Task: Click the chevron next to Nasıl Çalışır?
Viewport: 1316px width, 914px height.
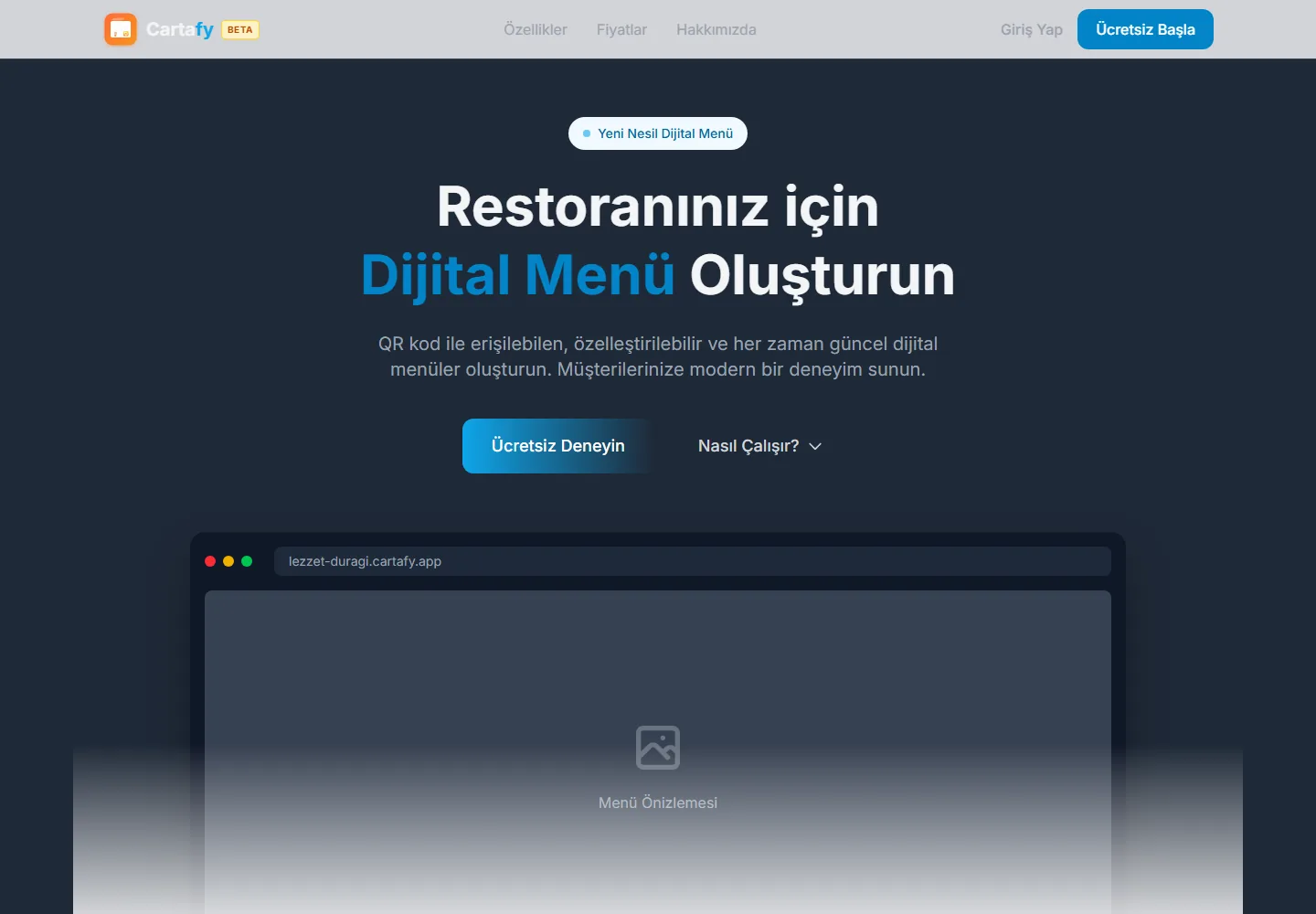Action: click(x=815, y=446)
